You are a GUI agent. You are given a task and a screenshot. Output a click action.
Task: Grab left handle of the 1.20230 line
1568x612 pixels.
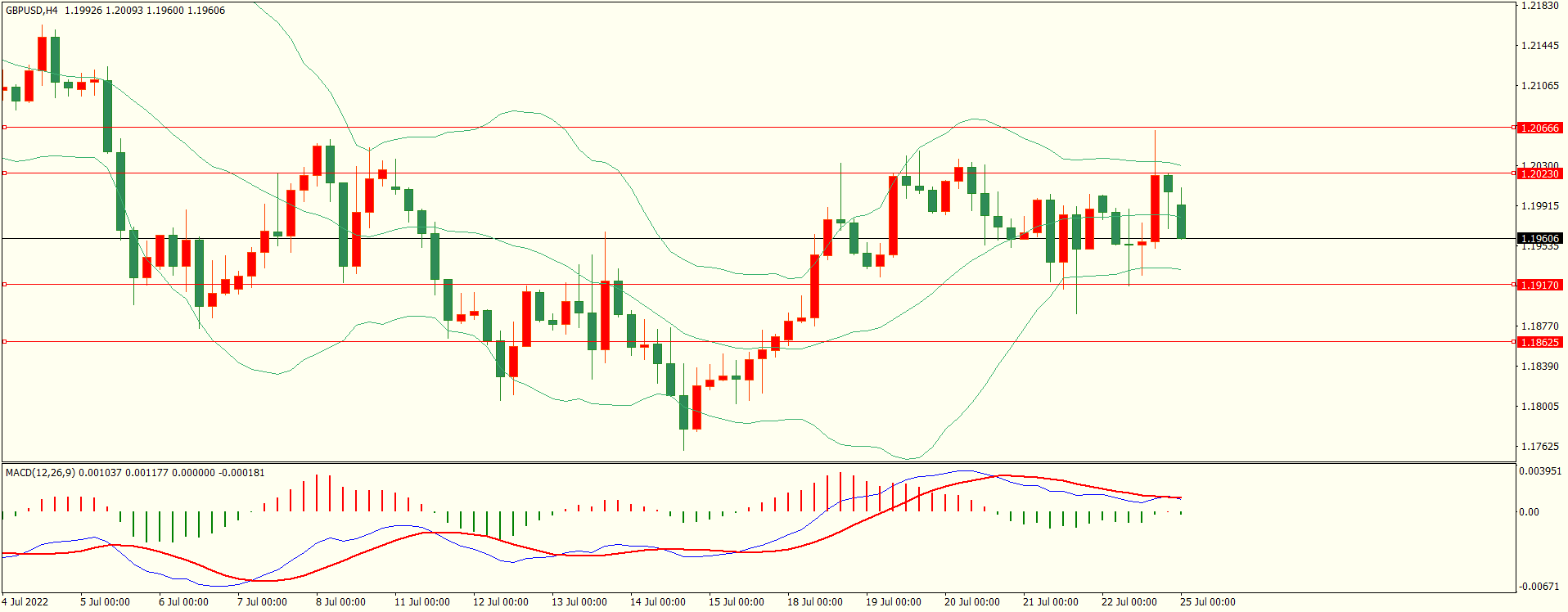[x=4, y=173]
